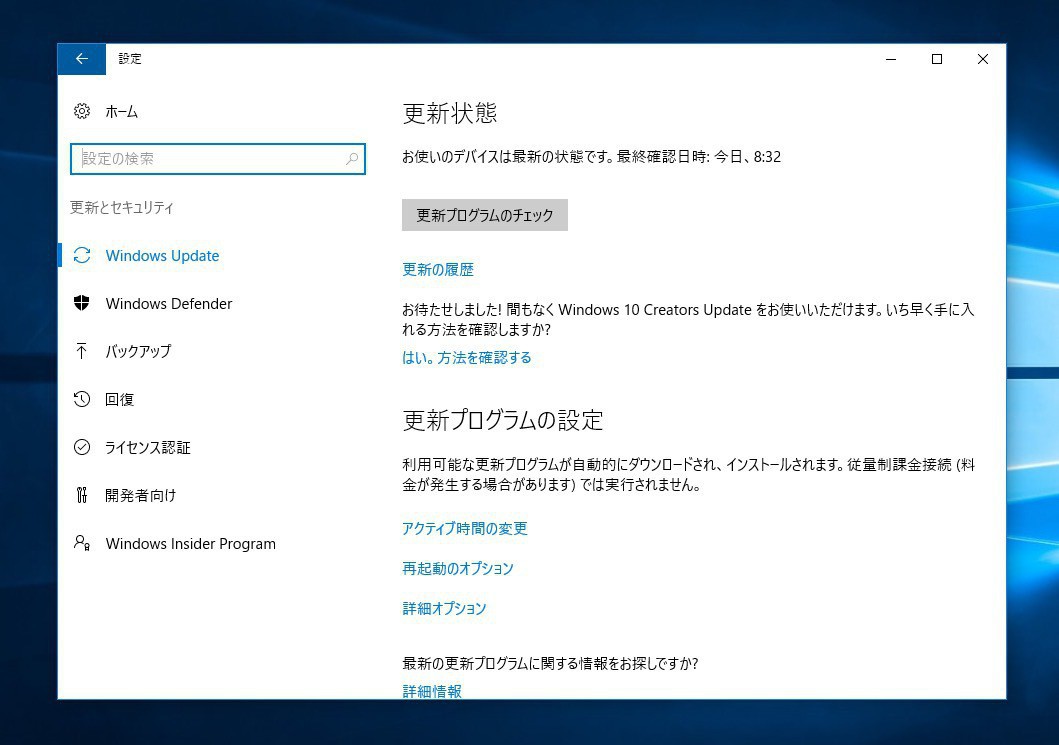Click the back arrow in title bar
Viewport: 1059px width, 745px height.
82,59
